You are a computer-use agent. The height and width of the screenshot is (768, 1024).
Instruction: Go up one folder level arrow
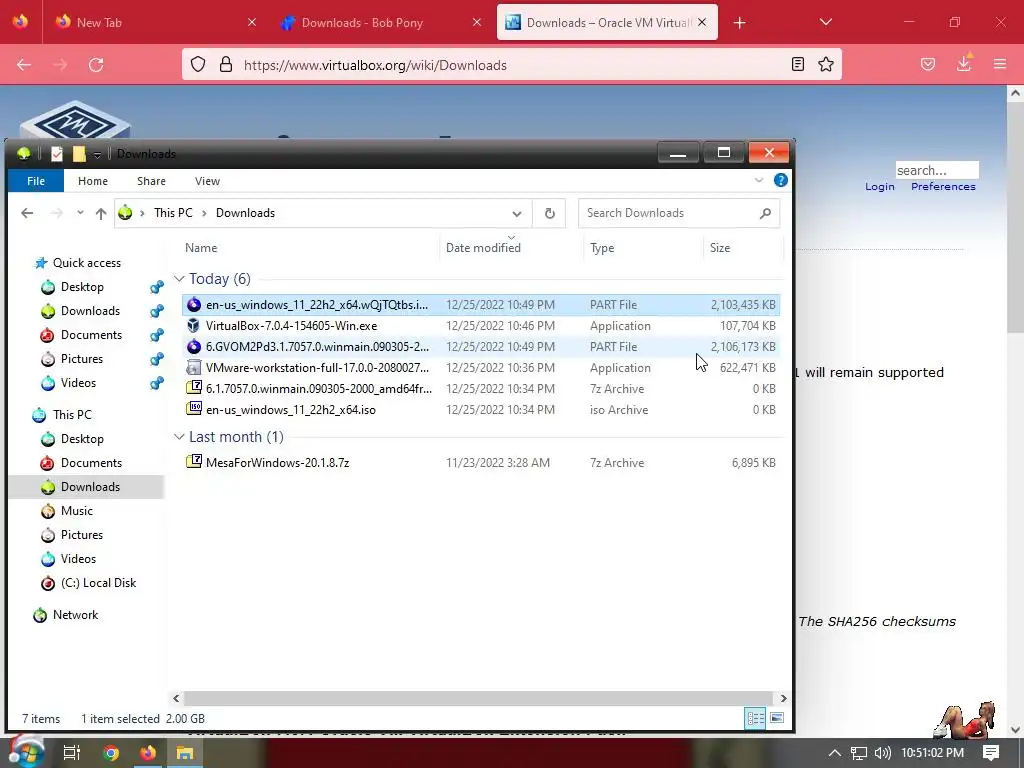(101, 213)
